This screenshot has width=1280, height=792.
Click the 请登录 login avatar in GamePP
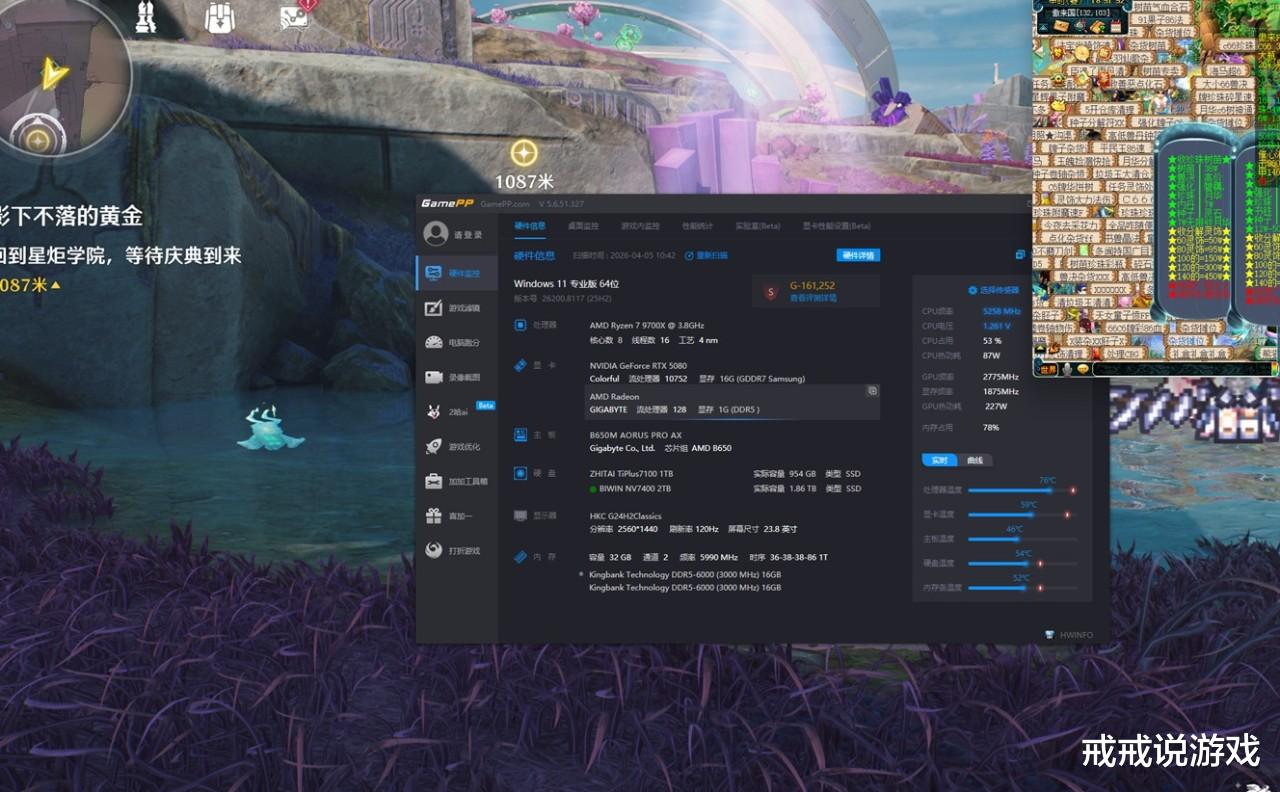435,234
